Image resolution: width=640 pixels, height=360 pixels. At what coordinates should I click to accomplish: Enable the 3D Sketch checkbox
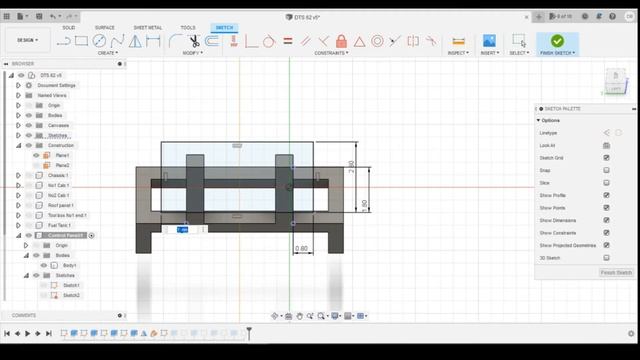[606, 258]
